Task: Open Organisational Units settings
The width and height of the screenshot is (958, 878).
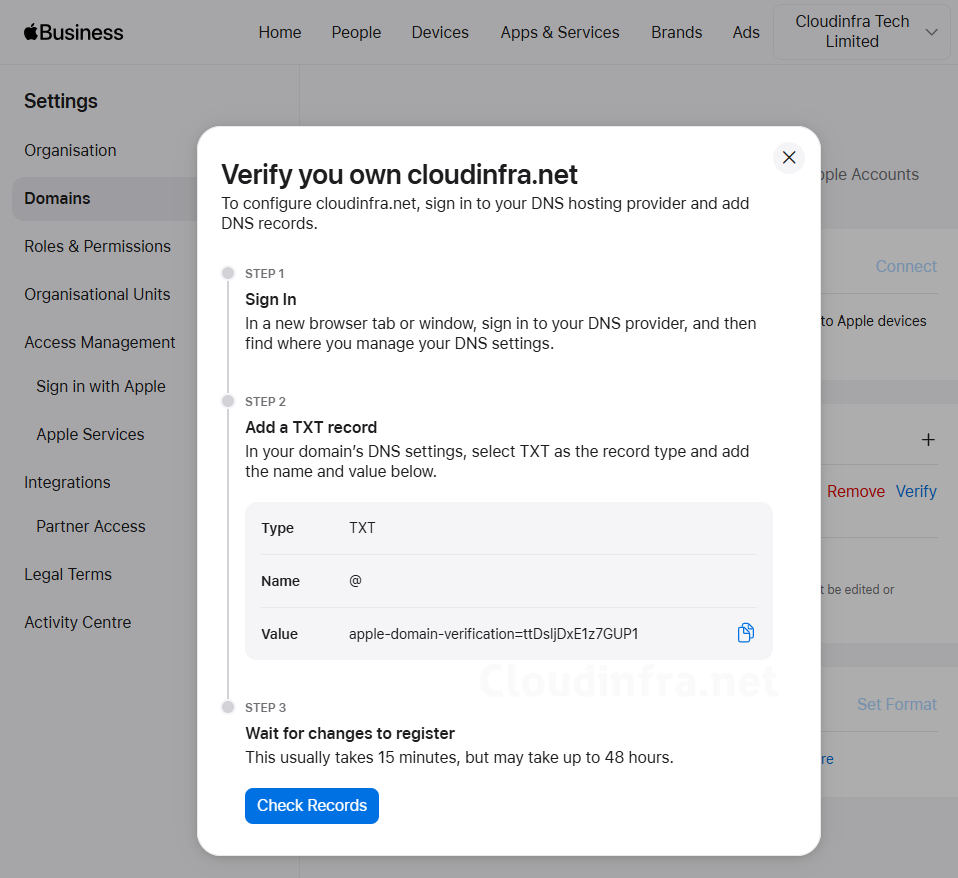Action: point(97,294)
